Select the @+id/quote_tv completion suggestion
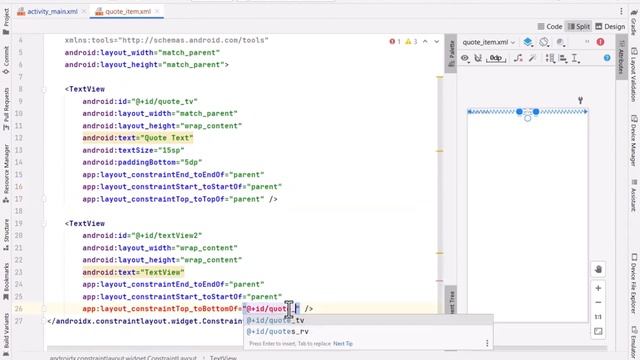This screenshot has width=640, height=360. click(368, 320)
